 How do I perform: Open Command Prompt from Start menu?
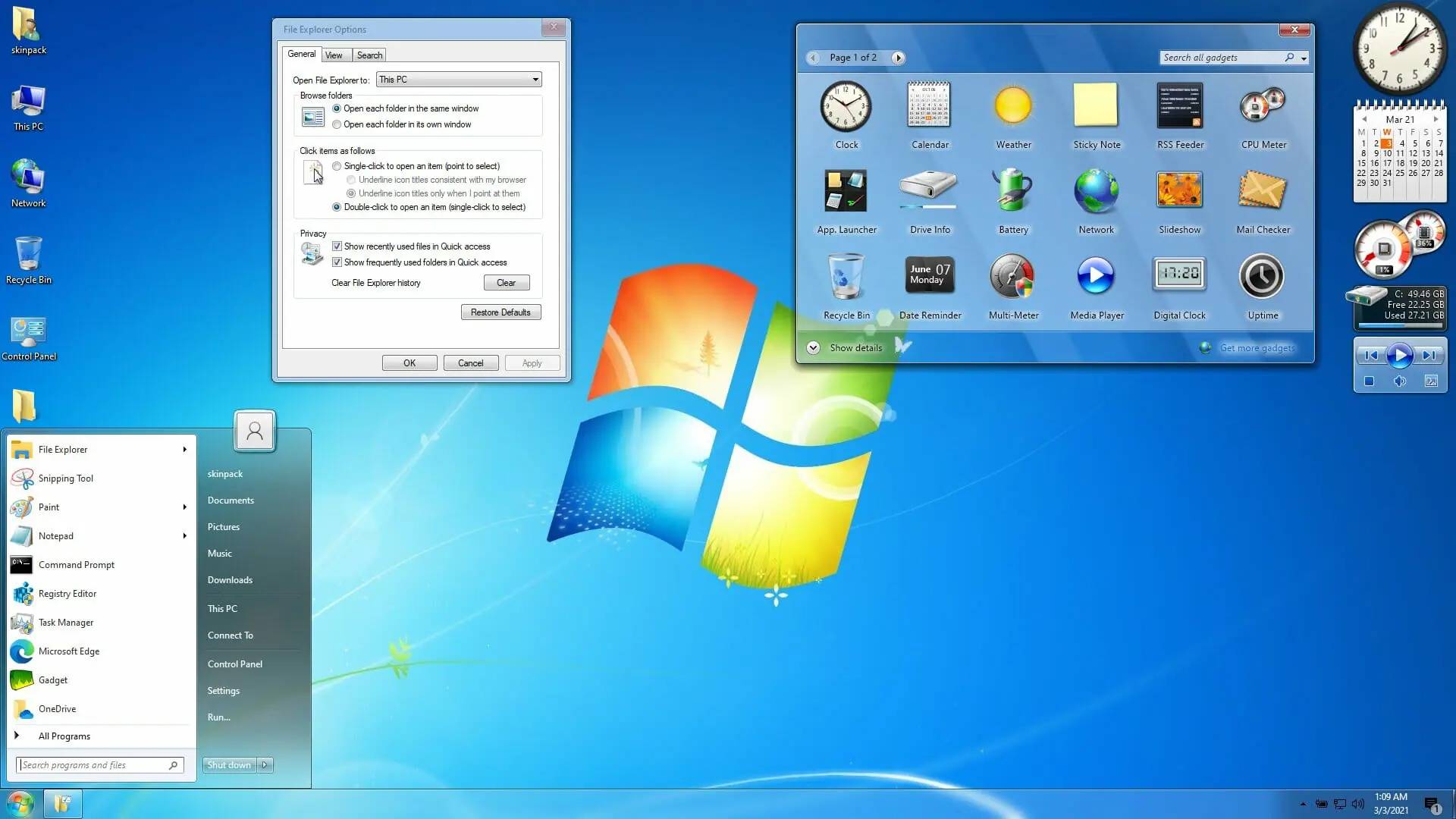tap(76, 564)
